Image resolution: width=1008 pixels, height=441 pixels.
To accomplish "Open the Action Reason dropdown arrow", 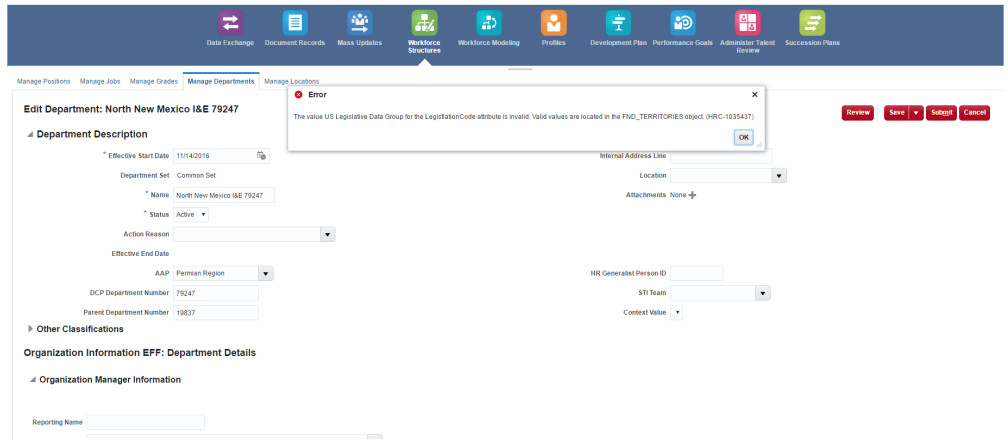I will click(328, 234).
